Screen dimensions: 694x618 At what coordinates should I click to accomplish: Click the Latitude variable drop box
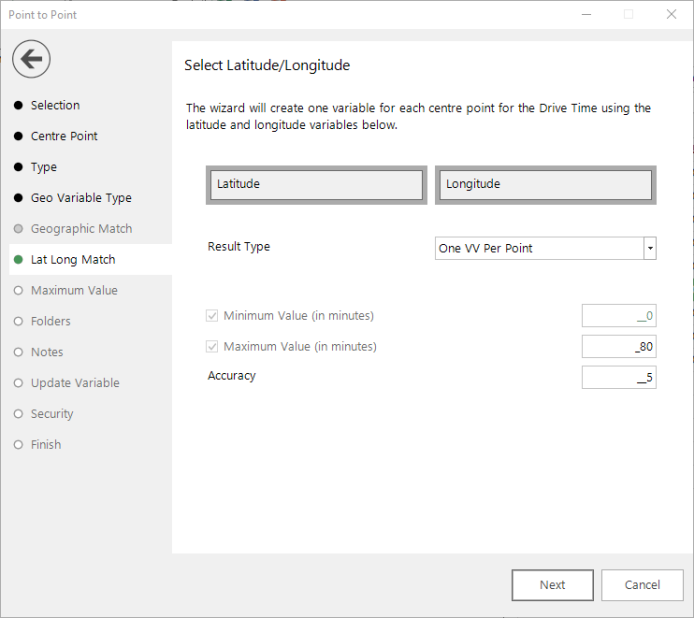pos(316,185)
